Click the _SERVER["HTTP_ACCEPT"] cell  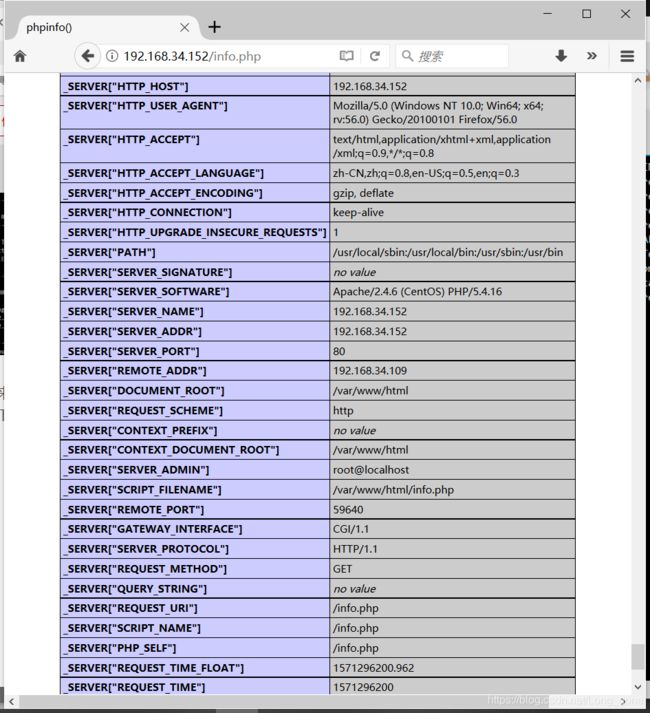[195, 146]
